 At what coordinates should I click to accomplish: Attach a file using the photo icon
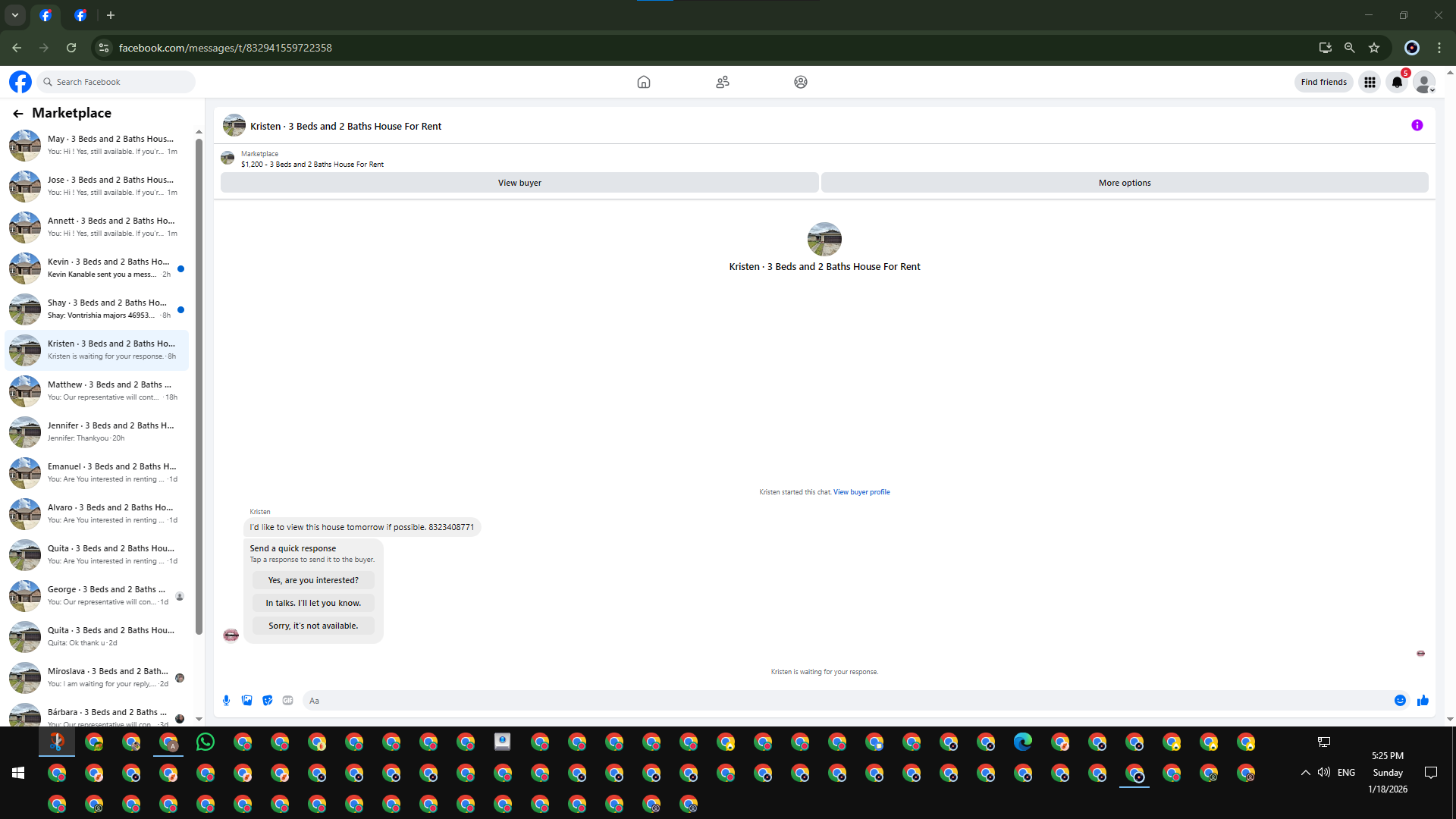coord(246,701)
